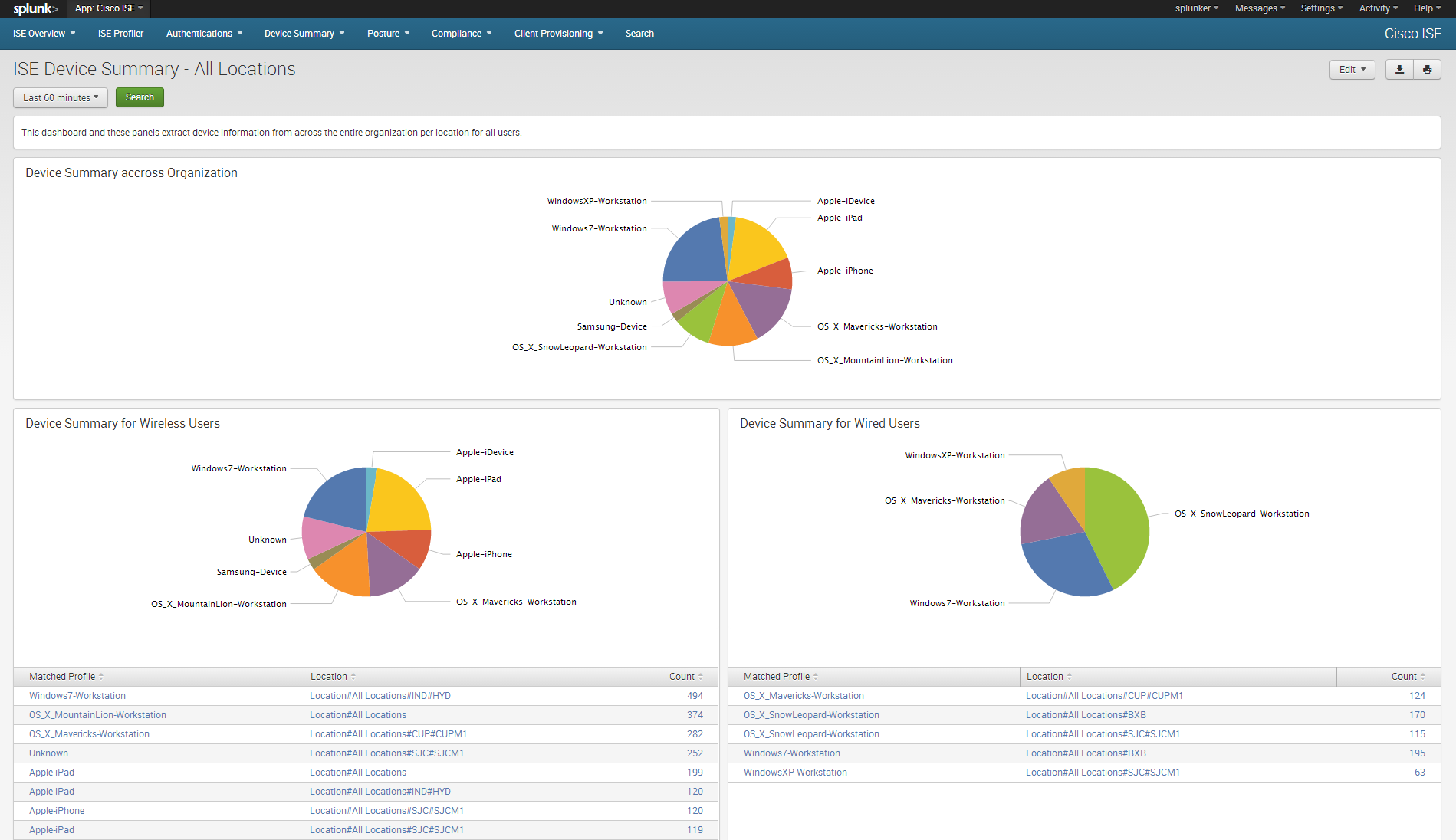Click Location#All Locations#IND#HYD in first wireless row
Viewport: 1456px width, 840px height.
[x=380, y=696]
